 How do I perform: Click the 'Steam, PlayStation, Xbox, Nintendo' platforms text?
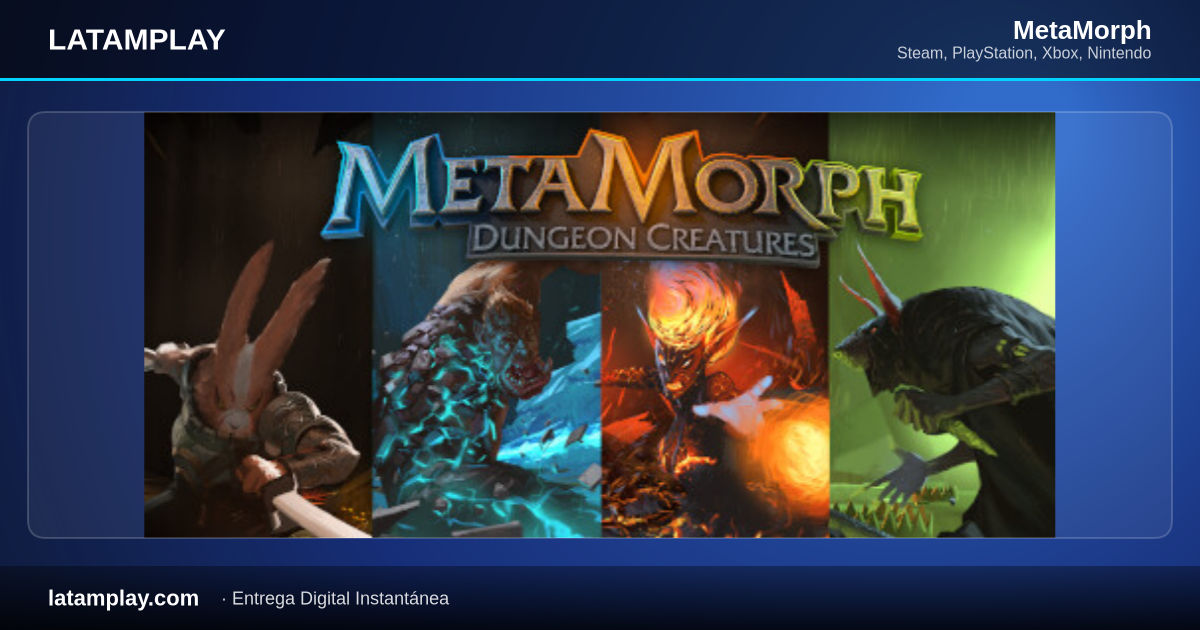click(1024, 53)
